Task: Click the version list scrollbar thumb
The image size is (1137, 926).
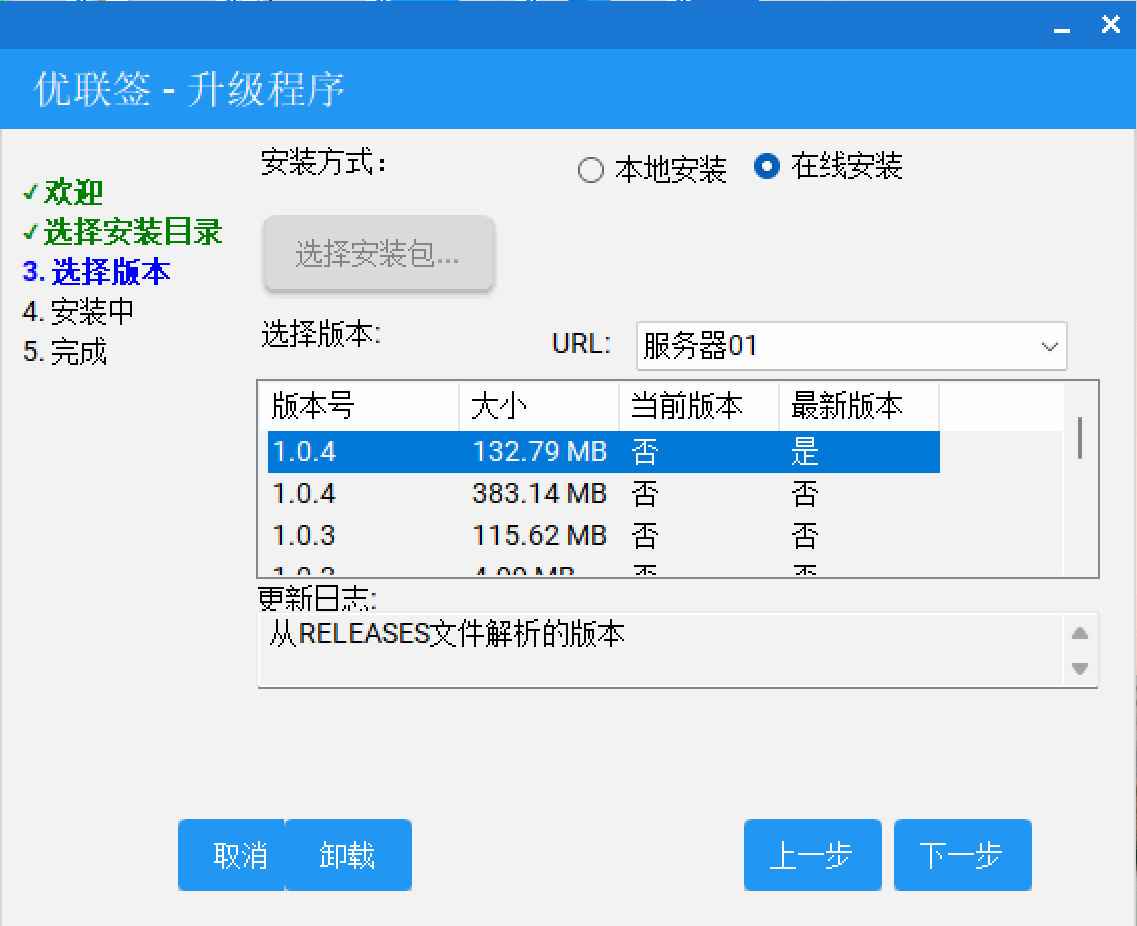Action: click(x=1081, y=437)
